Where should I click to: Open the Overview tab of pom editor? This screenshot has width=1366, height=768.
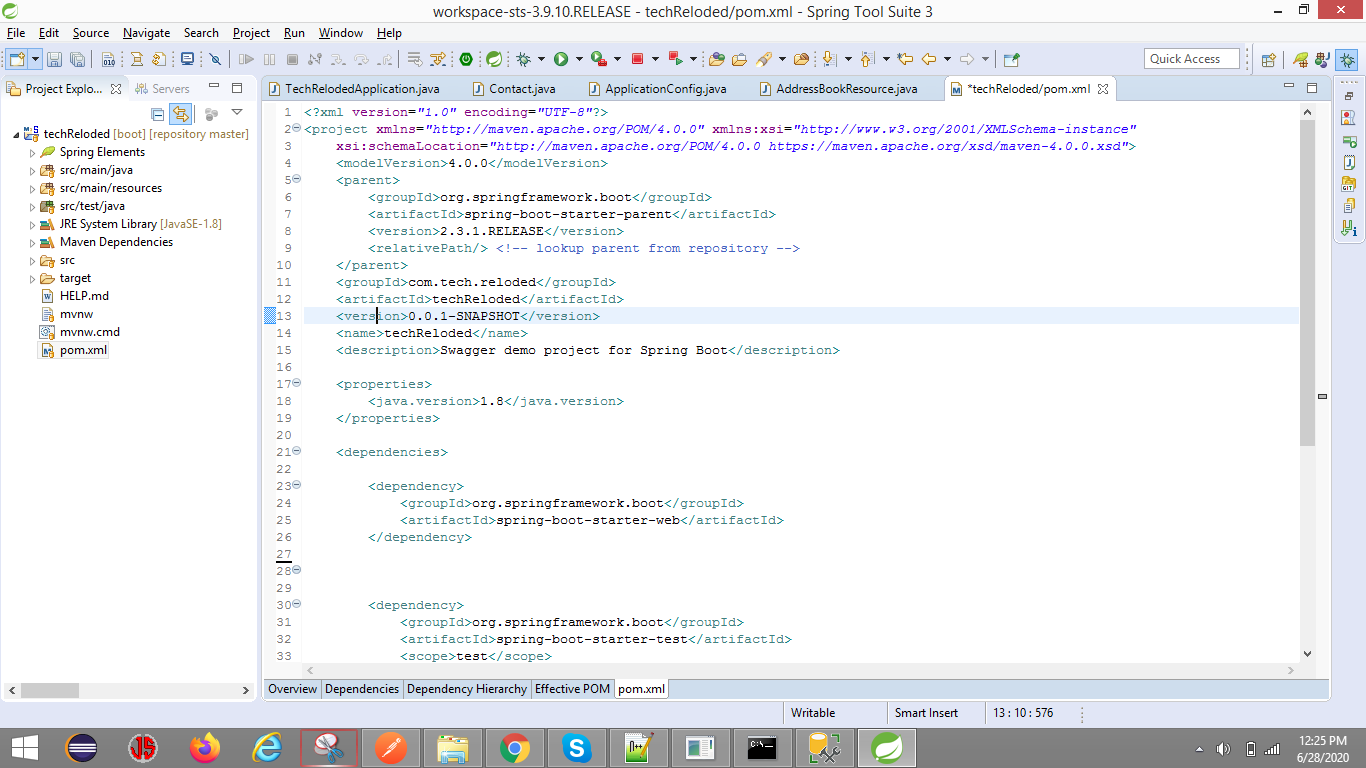(x=293, y=689)
